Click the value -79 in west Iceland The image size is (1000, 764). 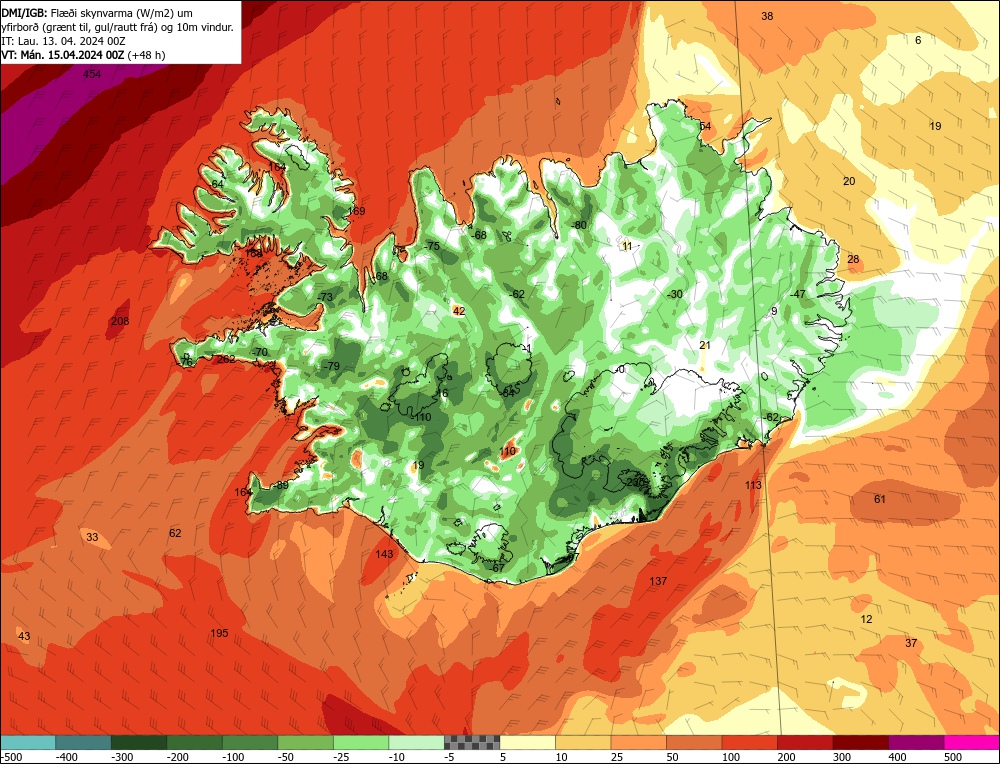331,366
